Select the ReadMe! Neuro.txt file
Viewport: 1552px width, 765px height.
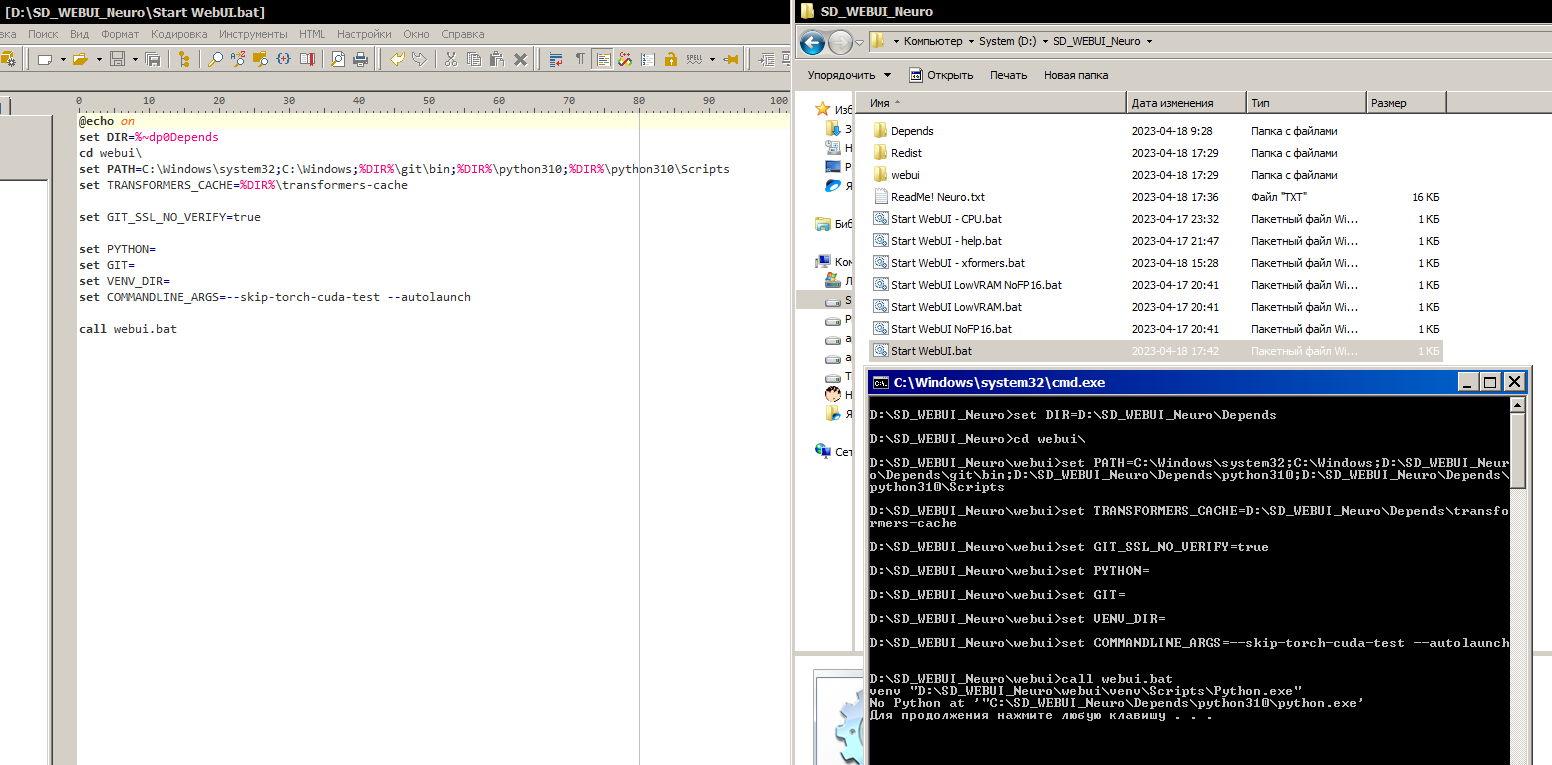click(x=937, y=197)
